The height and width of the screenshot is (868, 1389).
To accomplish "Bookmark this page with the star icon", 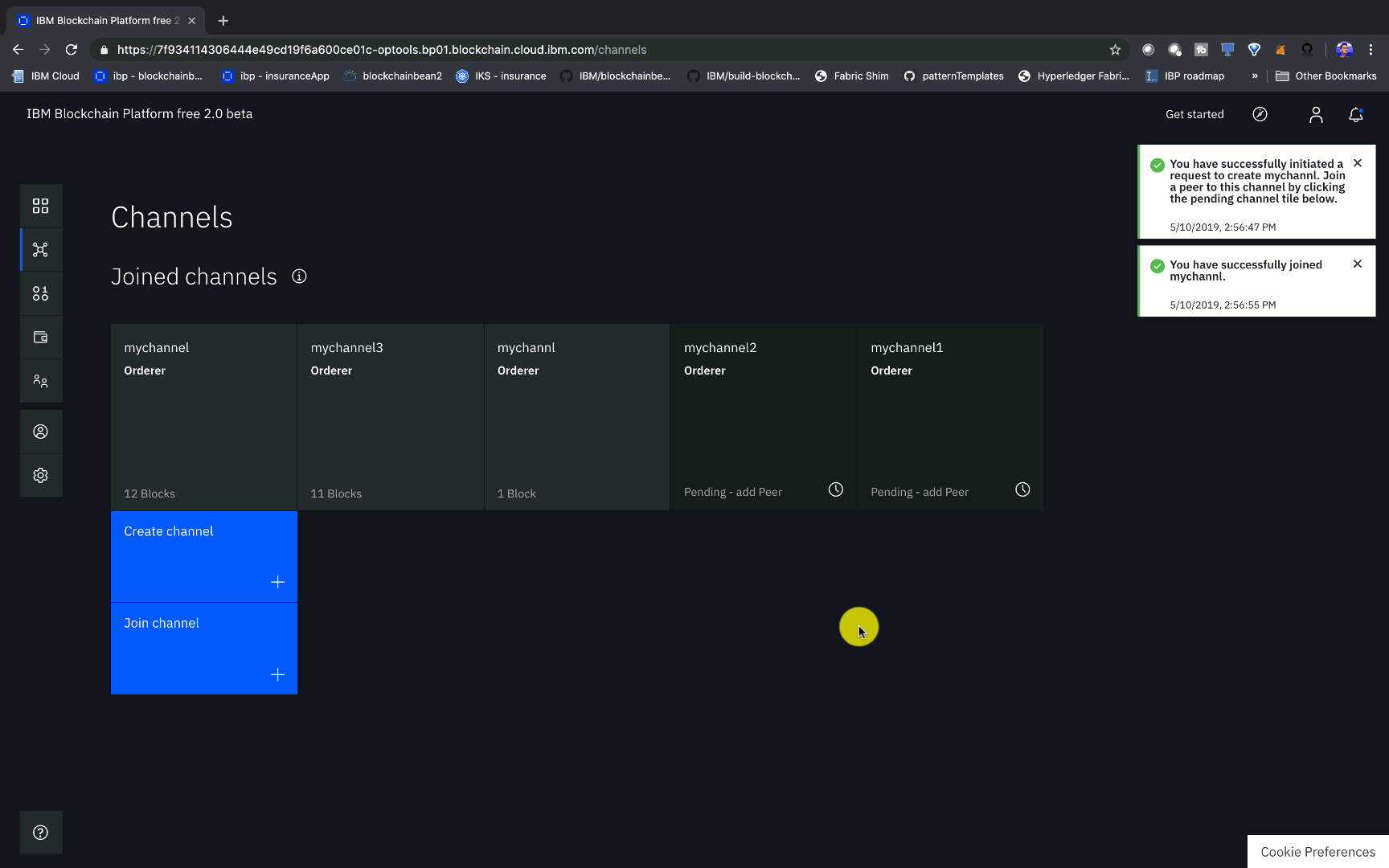I will (1115, 50).
